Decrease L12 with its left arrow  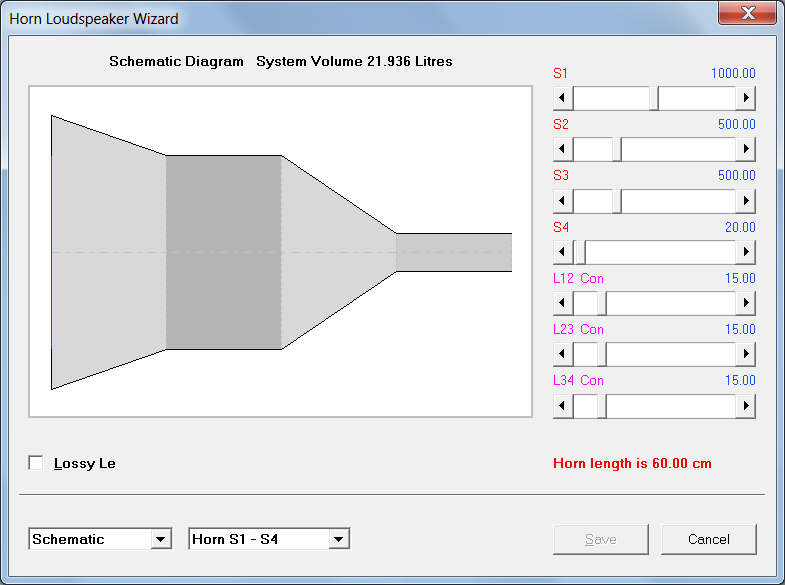click(x=563, y=302)
